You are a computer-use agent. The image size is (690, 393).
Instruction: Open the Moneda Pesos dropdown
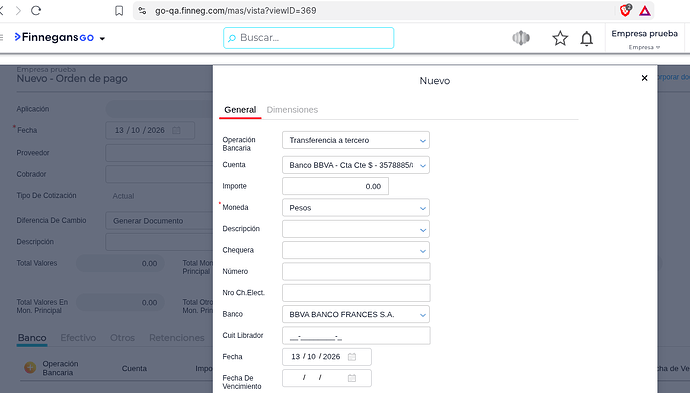(x=356, y=208)
